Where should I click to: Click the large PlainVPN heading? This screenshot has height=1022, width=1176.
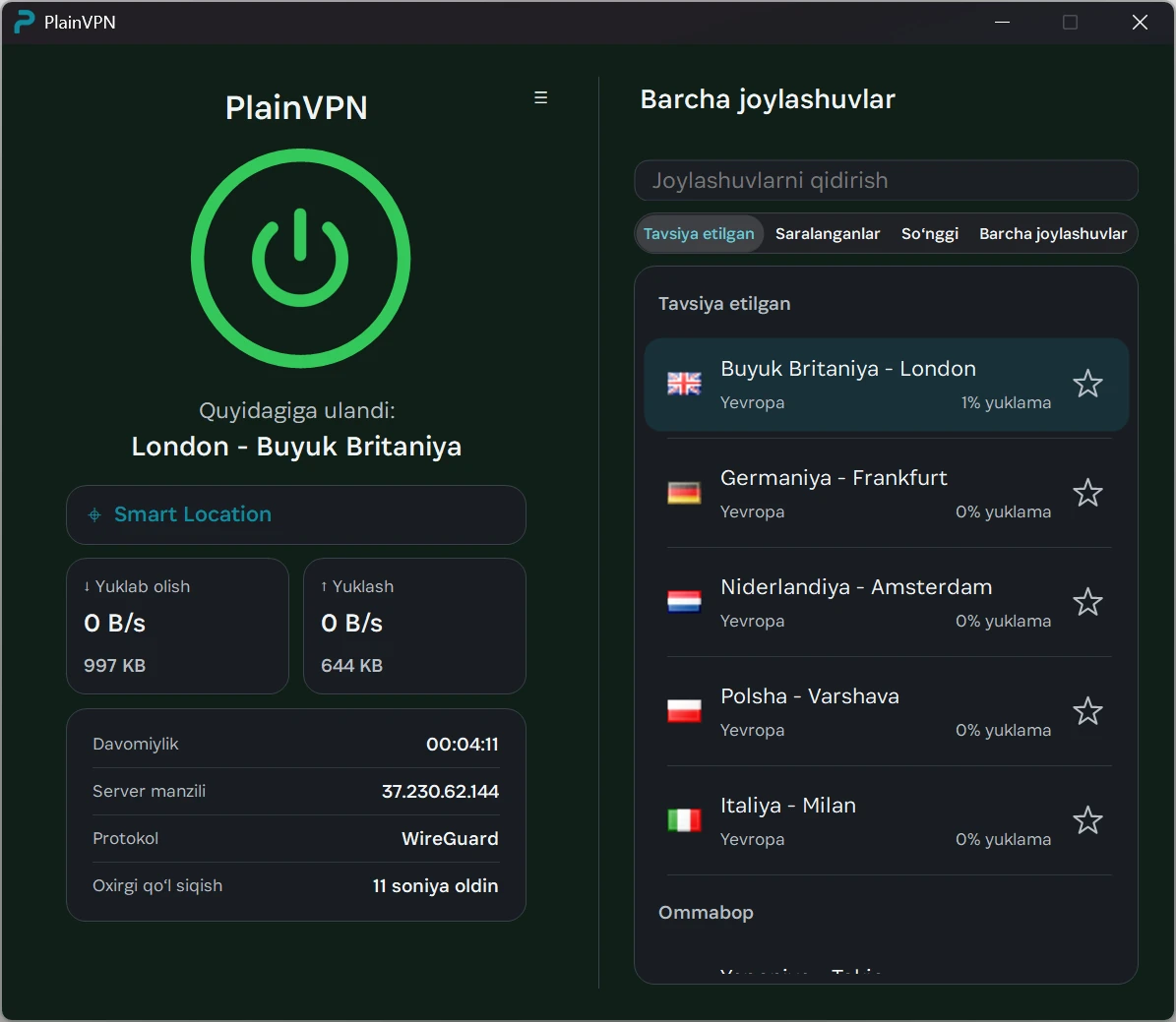click(296, 108)
